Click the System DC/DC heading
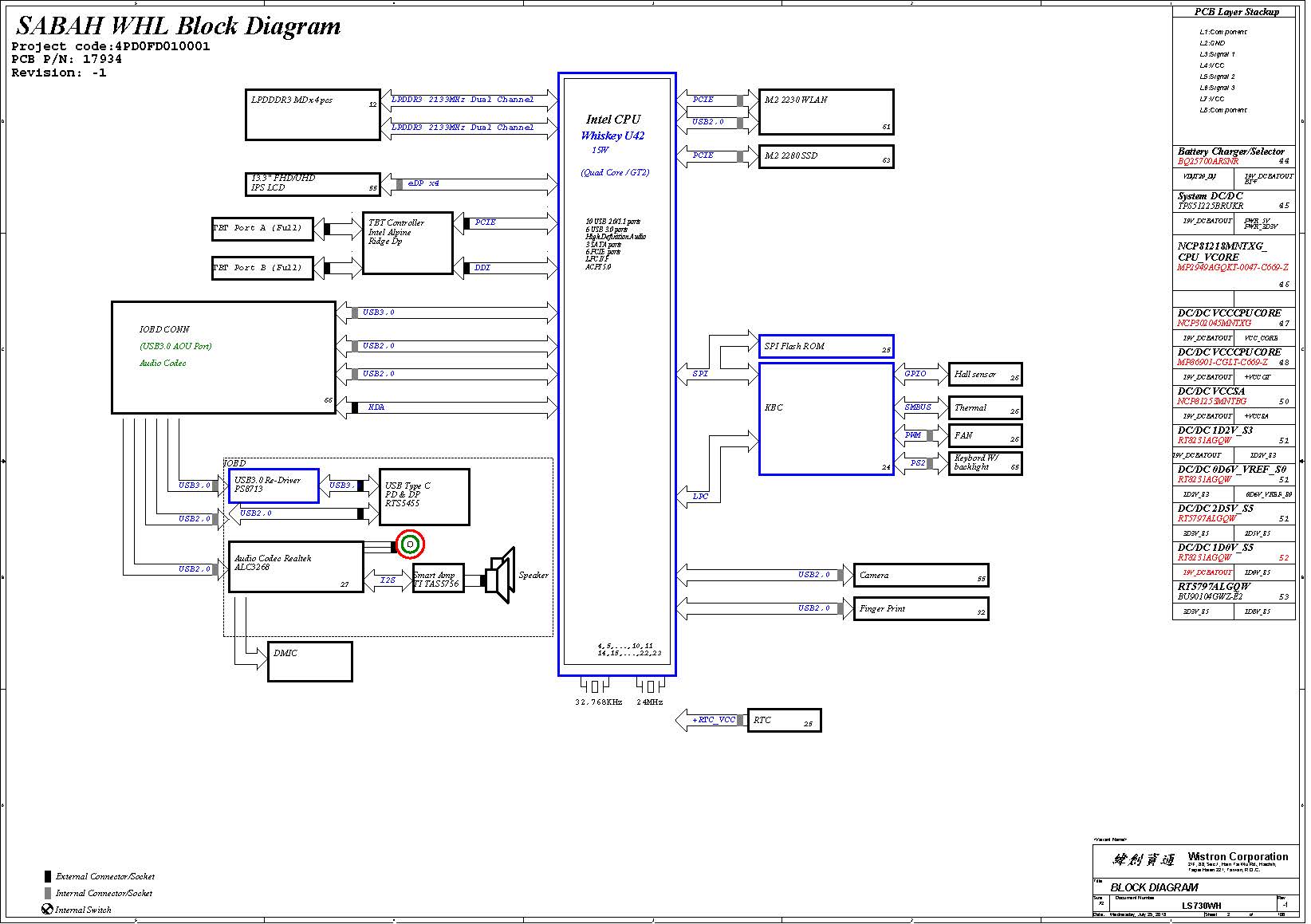 [1210, 196]
